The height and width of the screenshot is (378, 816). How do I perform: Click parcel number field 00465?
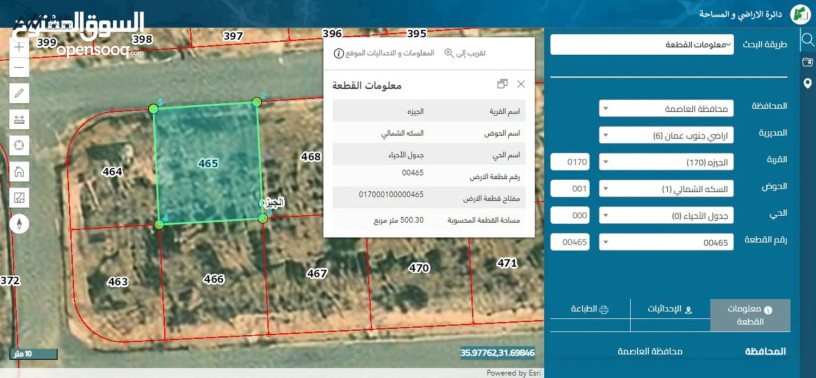[570, 242]
